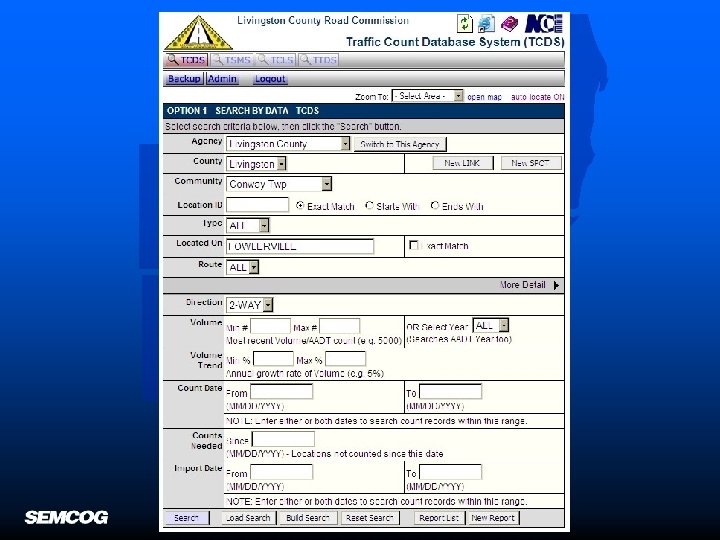720x540 pixels.
Task: Click the open map link
Action: point(484,97)
